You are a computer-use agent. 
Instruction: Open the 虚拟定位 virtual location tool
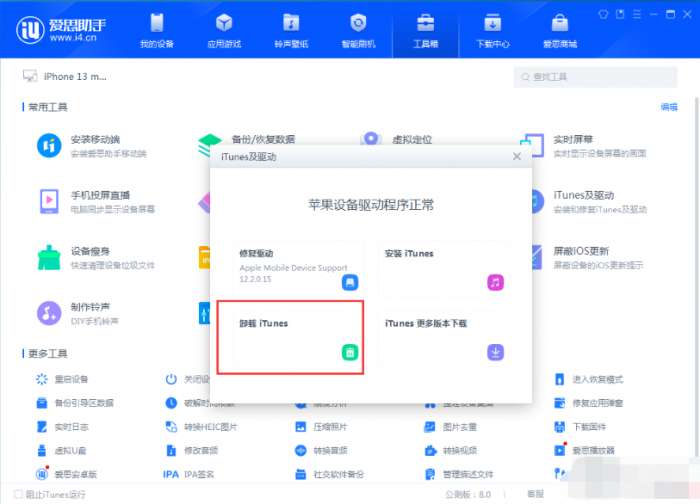click(396, 139)
